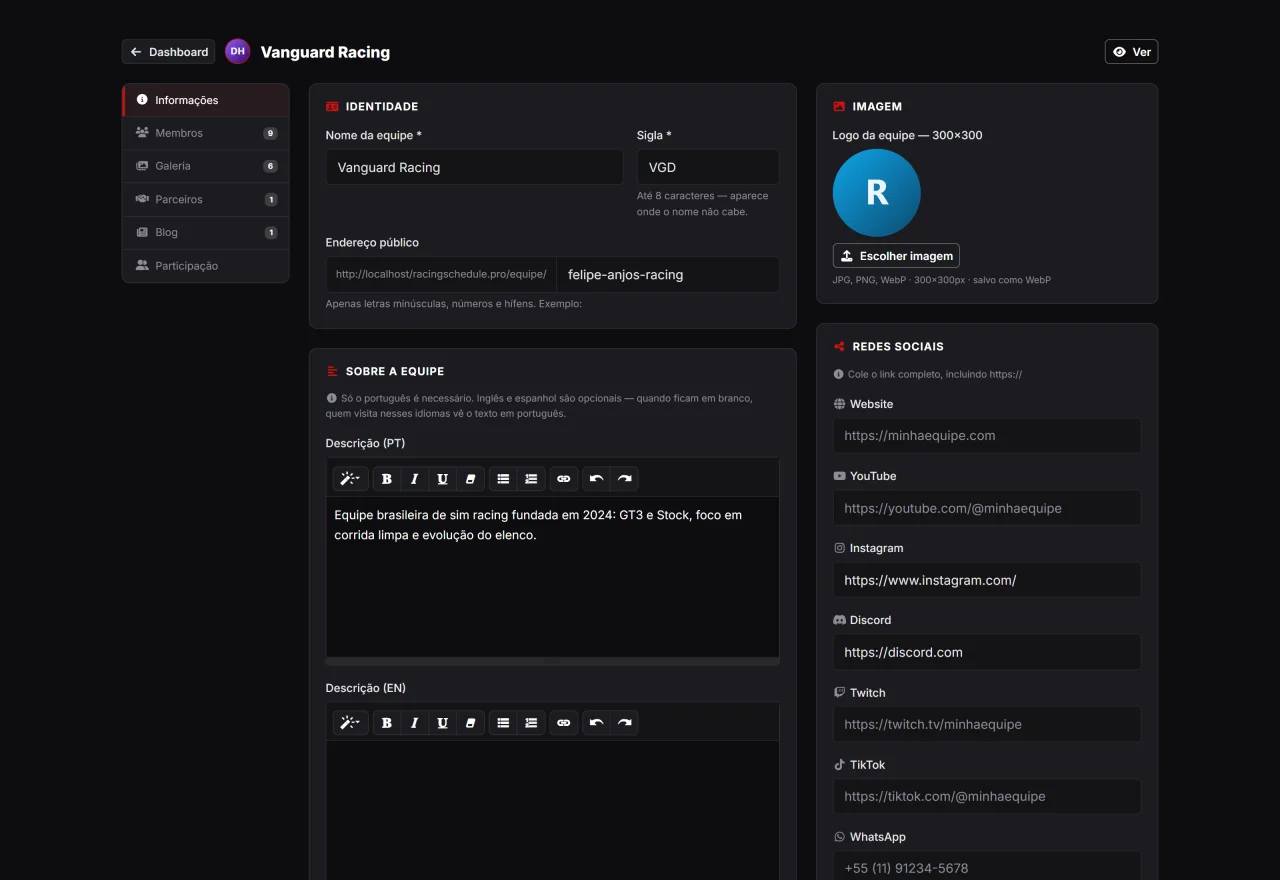This screenshot has height=880, width=1280.
Task: Open magic wand style menu in Descrição (PT)
Action: coord(351,479)
